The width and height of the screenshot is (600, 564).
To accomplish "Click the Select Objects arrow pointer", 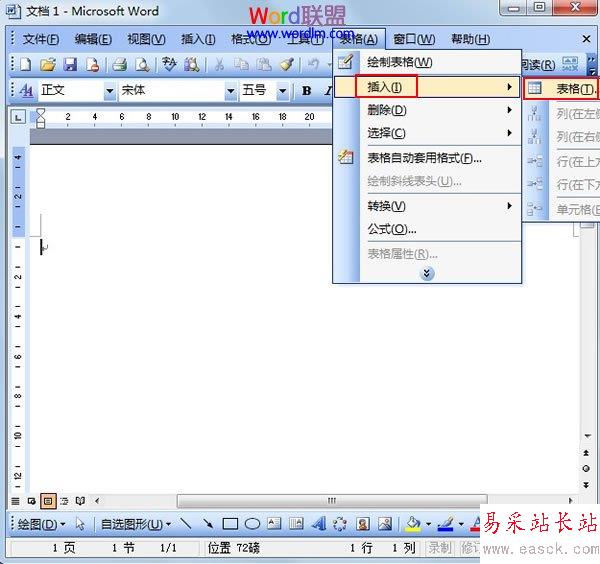I will click(x=80, y=524).
